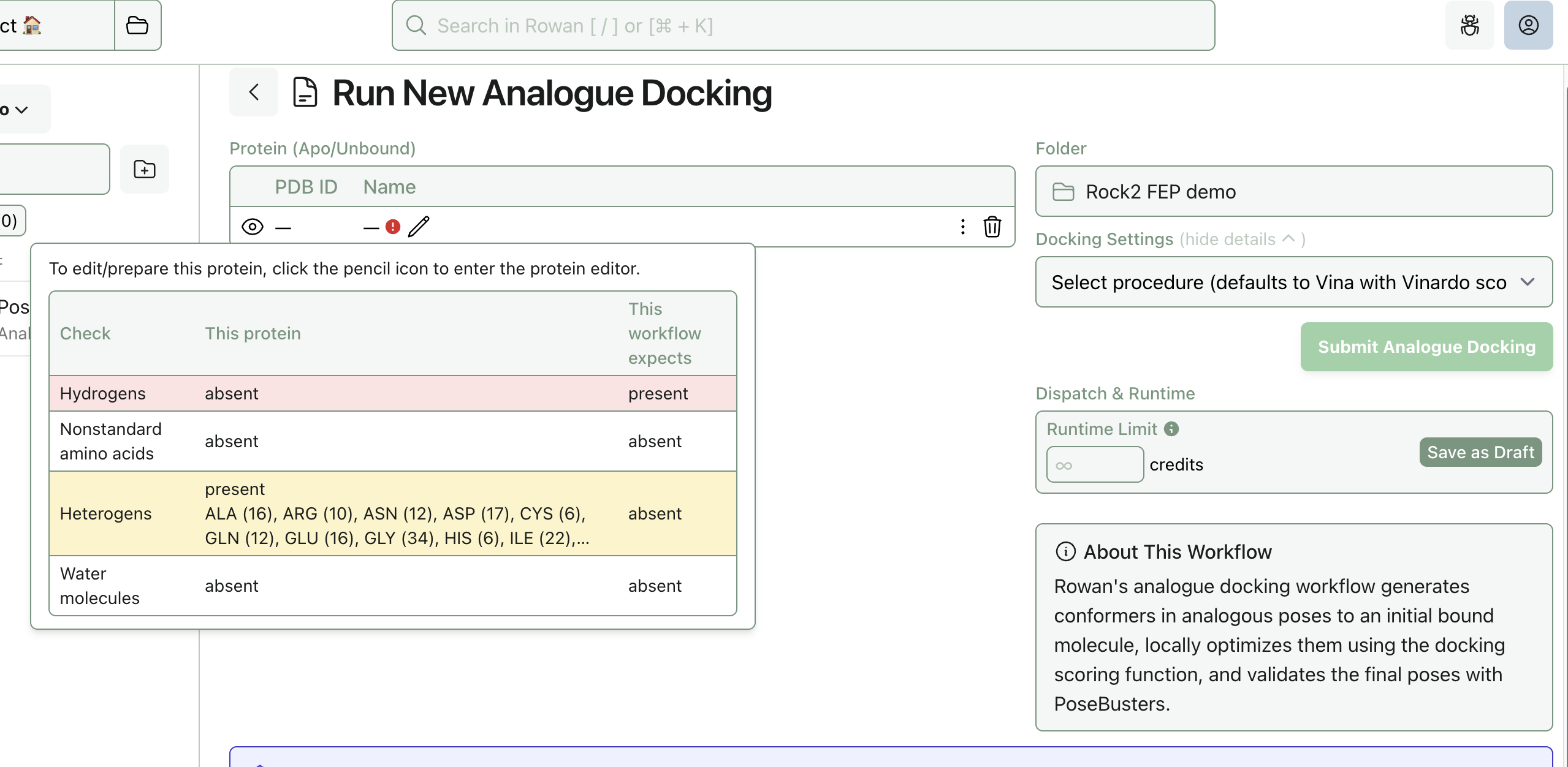Expand the project dropdown chevron on the left panel

[x=21, y=109]
